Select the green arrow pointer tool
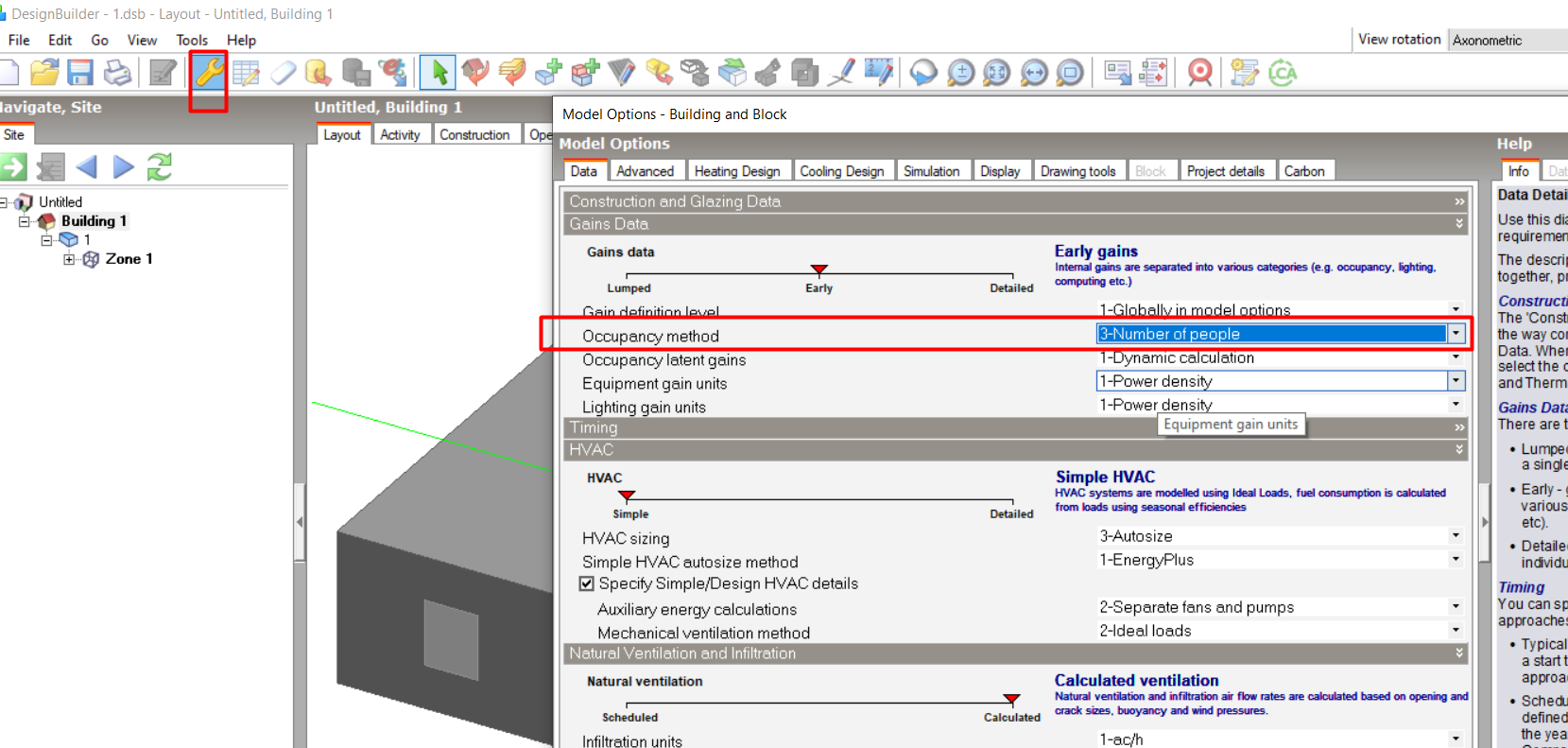Image resolution: width=1568 pixels, height=748 pixels. tap(439, 72)
